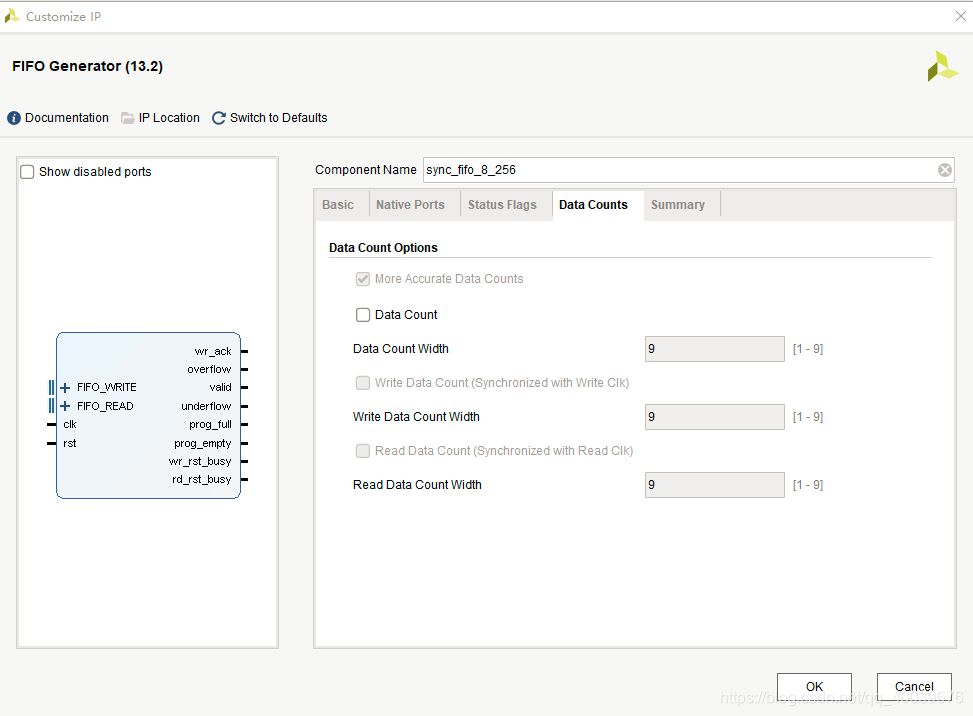
Task: Click the Vivado icon in the title bar
Action: tap(12, 16)
